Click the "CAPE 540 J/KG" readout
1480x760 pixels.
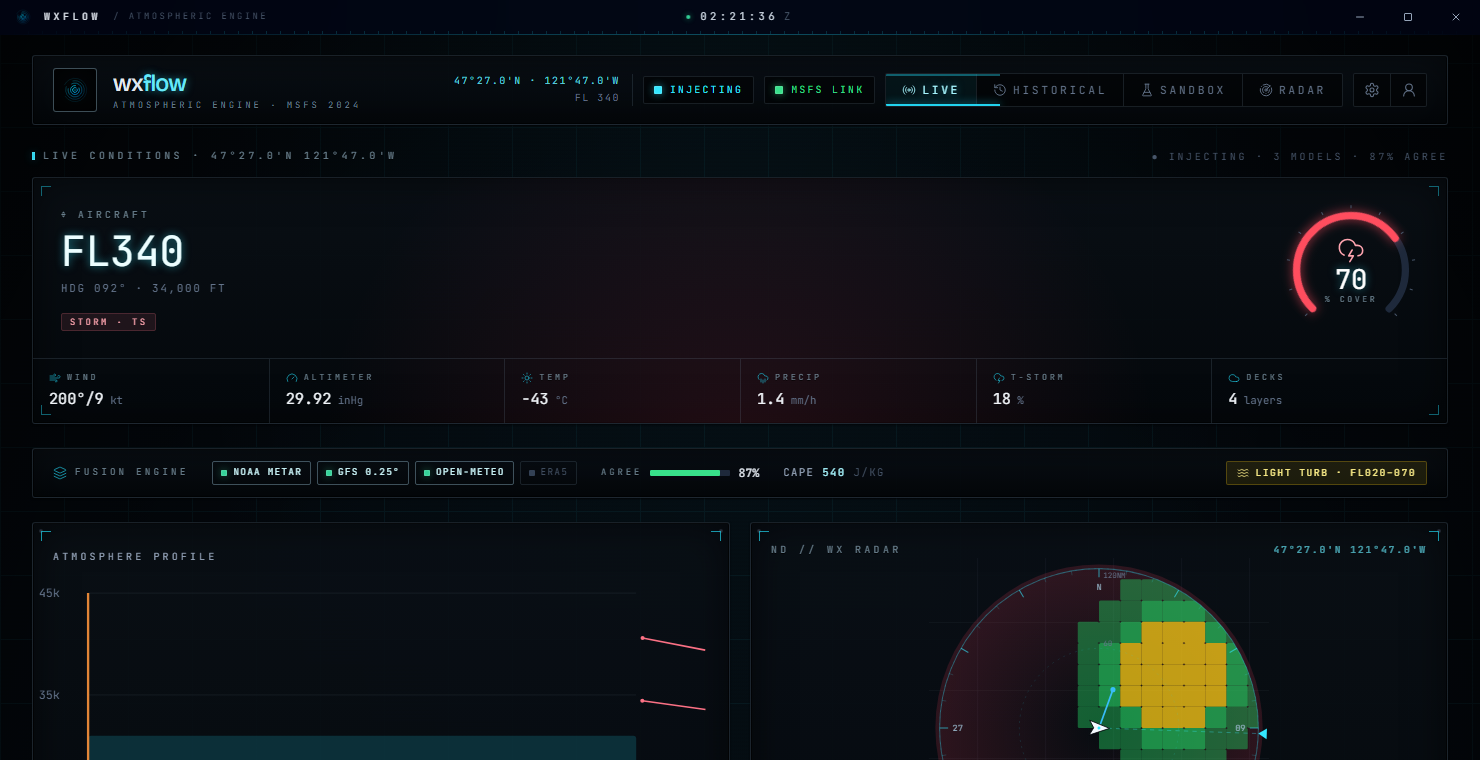833,473
